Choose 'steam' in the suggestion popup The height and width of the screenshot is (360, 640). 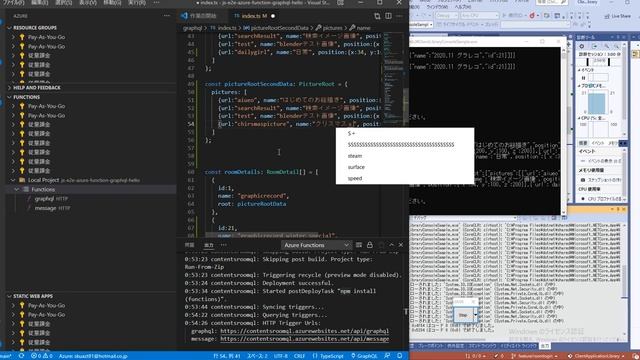coord(355,156)
